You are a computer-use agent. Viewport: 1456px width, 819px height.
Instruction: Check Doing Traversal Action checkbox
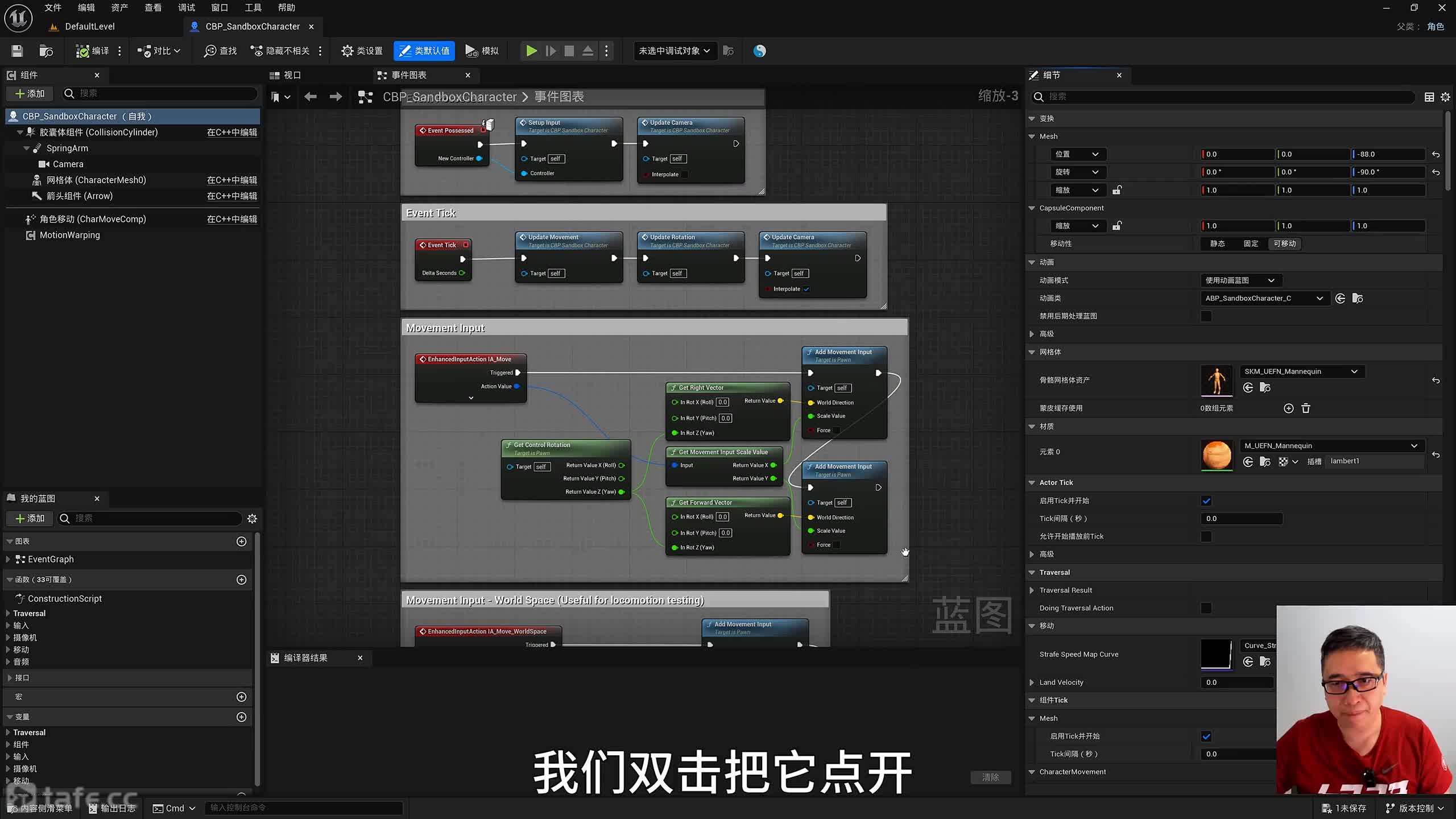[1206, 609]
